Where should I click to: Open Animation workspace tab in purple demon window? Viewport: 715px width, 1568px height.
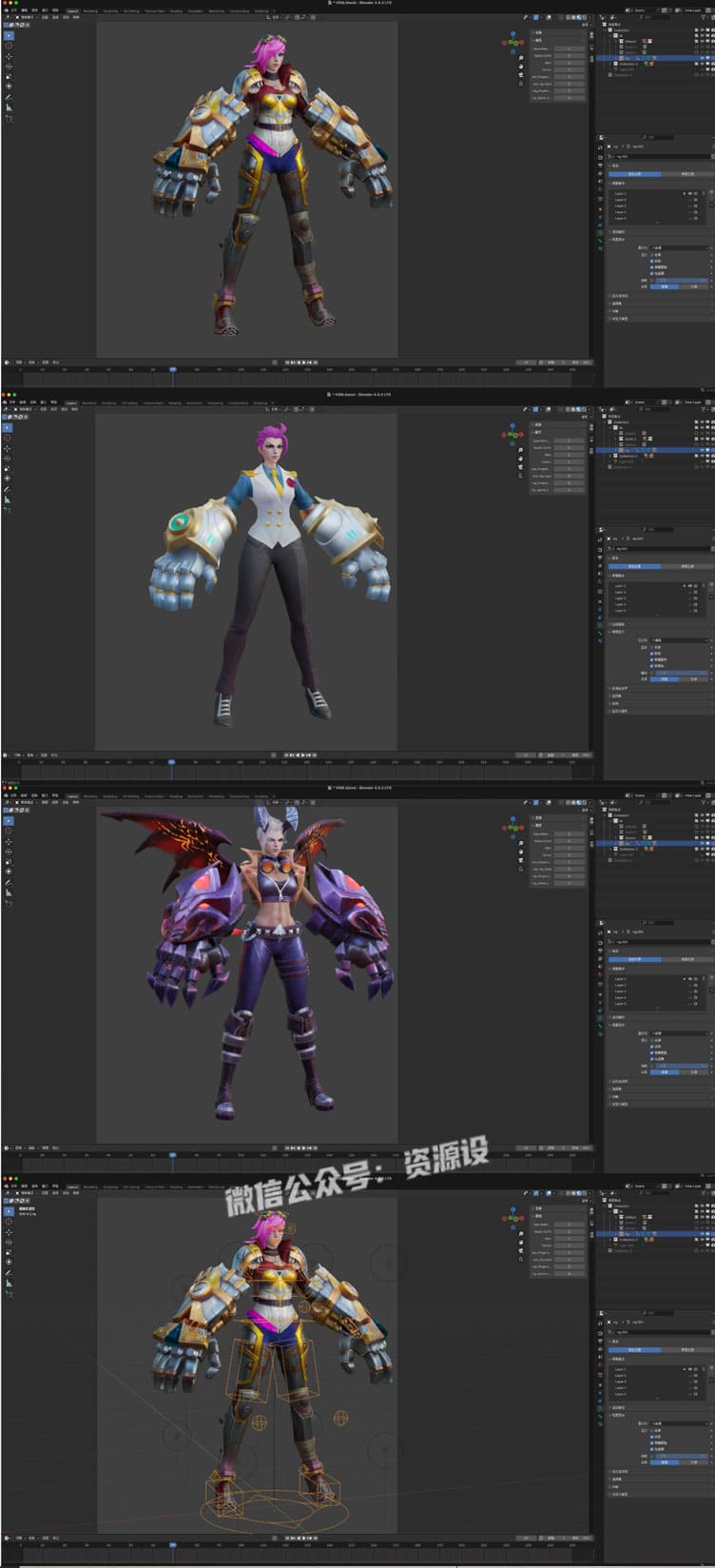pos(196,796)
